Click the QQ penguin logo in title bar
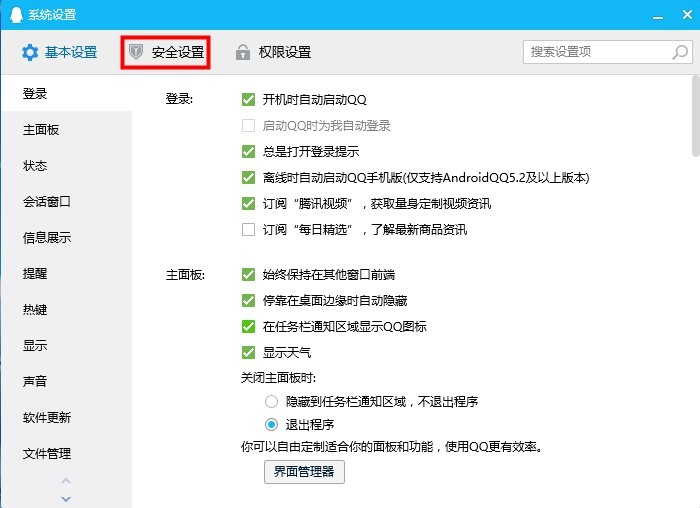This screenshot has width=700, height=508. (16, 15)
